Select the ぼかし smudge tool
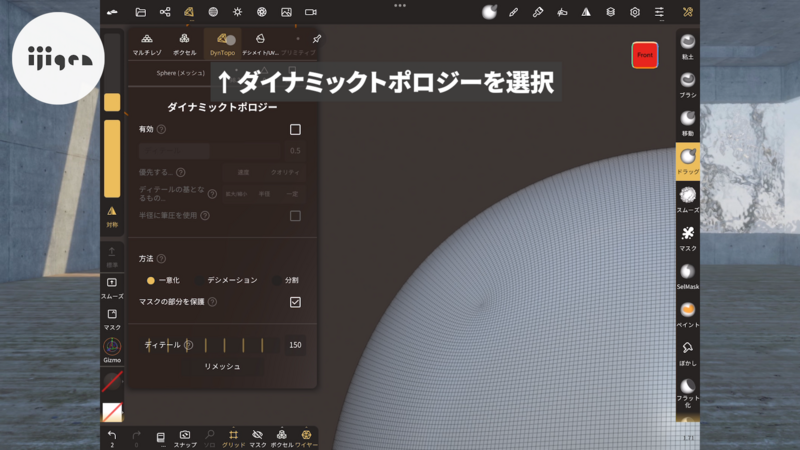Image resolution: width=800 pixels, height=450 pixels. point(688,353)
